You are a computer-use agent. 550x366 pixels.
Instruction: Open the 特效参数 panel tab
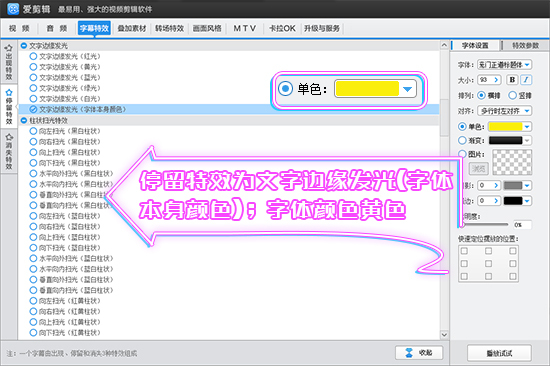[525, 45]
